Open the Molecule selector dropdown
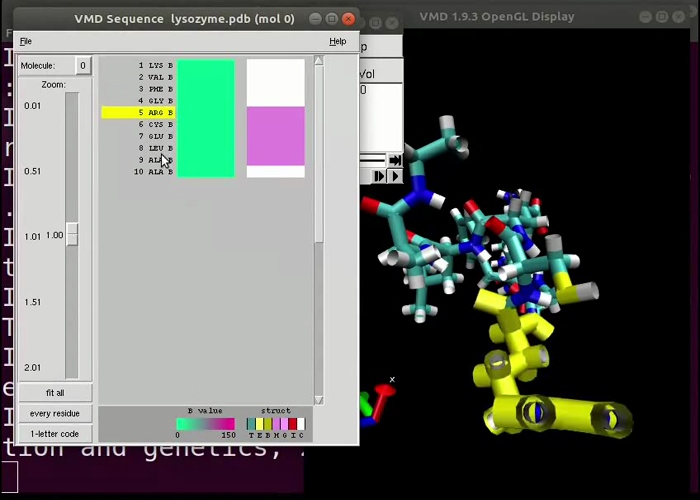 click(x=82, y=65)
